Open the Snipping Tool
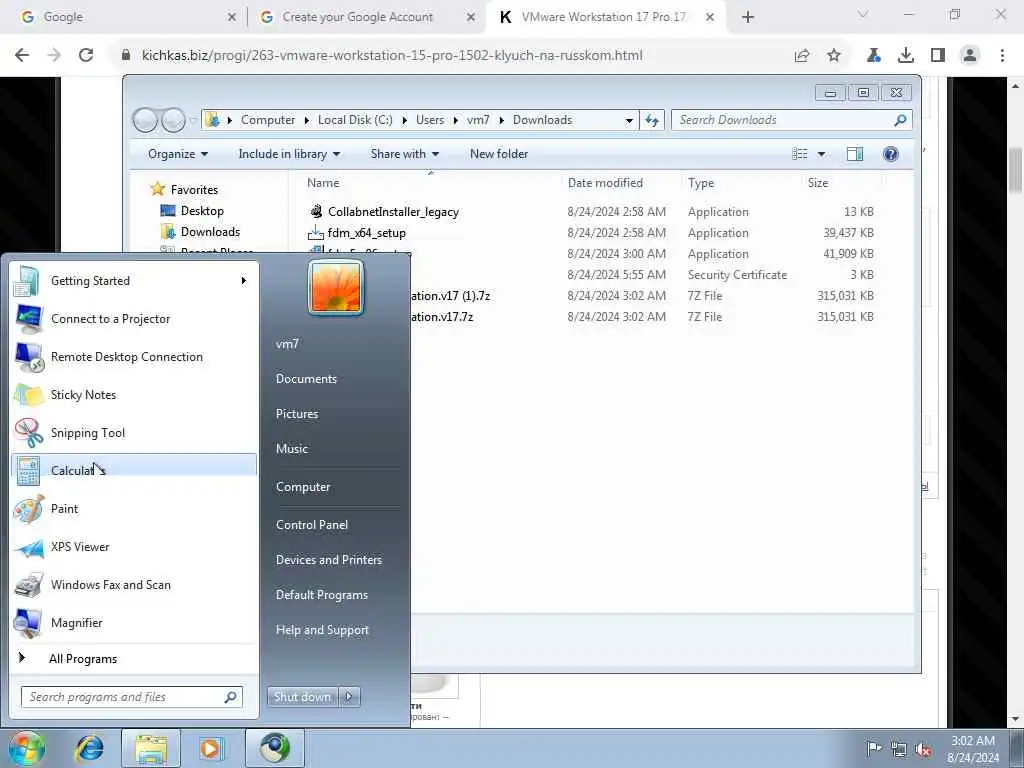 [x=134, y=432]
